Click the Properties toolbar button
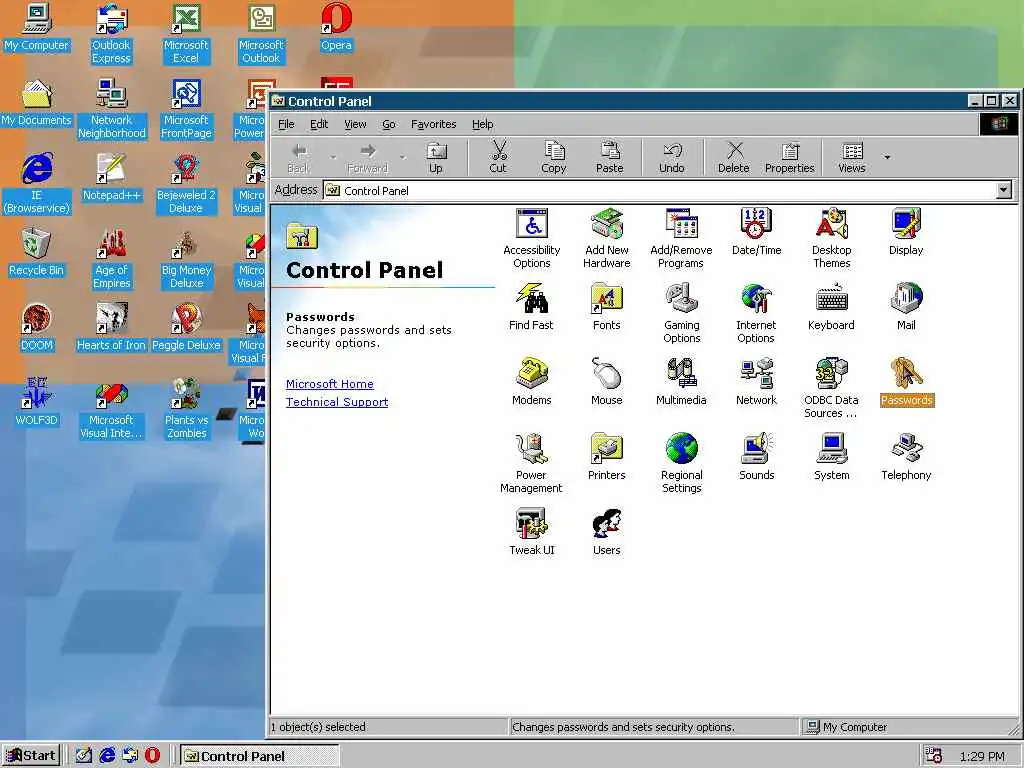Image resolution: width=1024 pixels, height=768 pixels. pyautogui.click(x=790, y=158)
